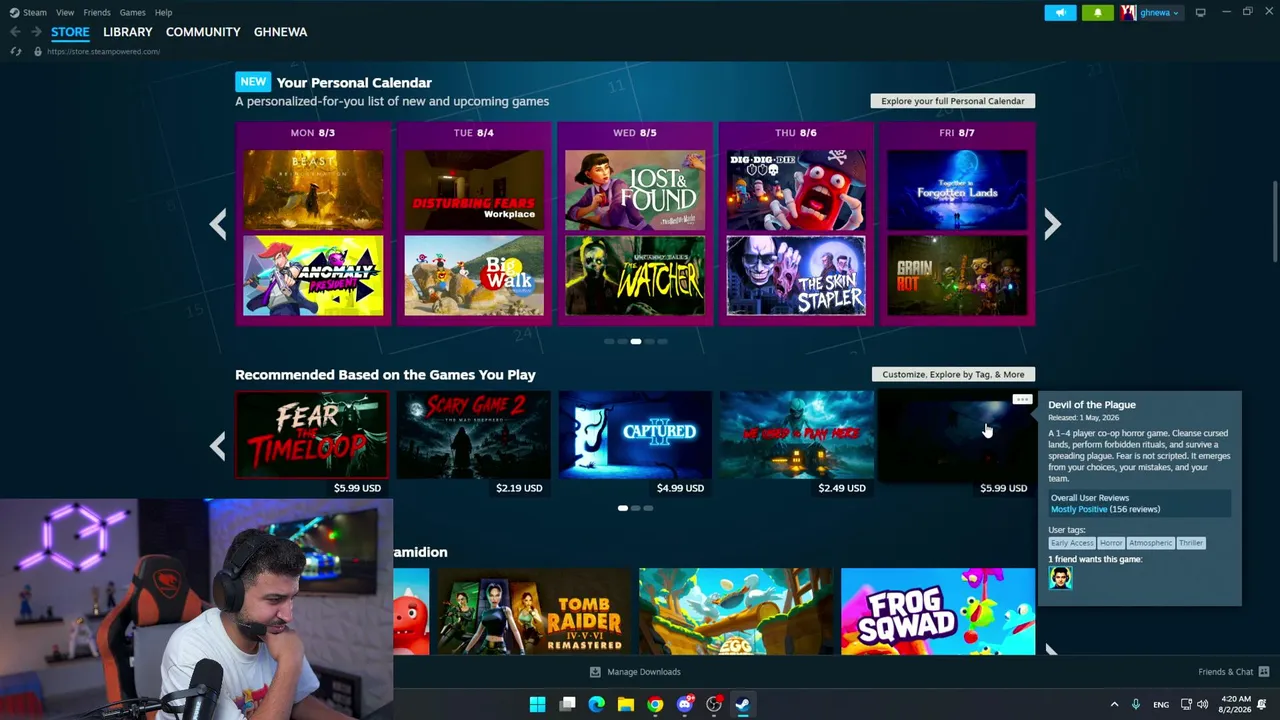The height and width of the screenshot is (720, 1280).
Task: Open the Friends & Chat icon
Action: 1264,672
